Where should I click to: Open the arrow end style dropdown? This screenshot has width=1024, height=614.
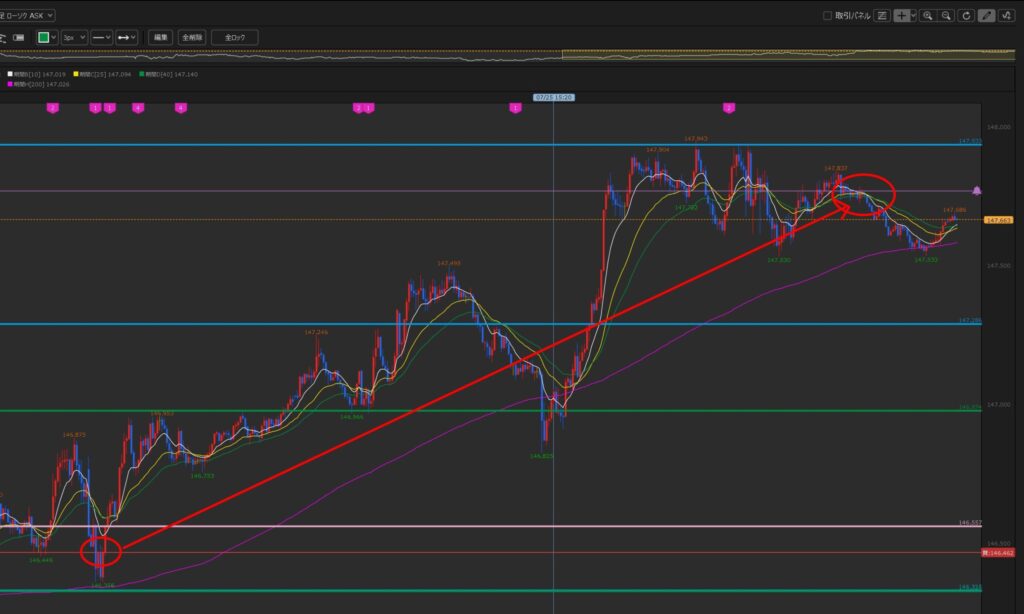[127, 37]
